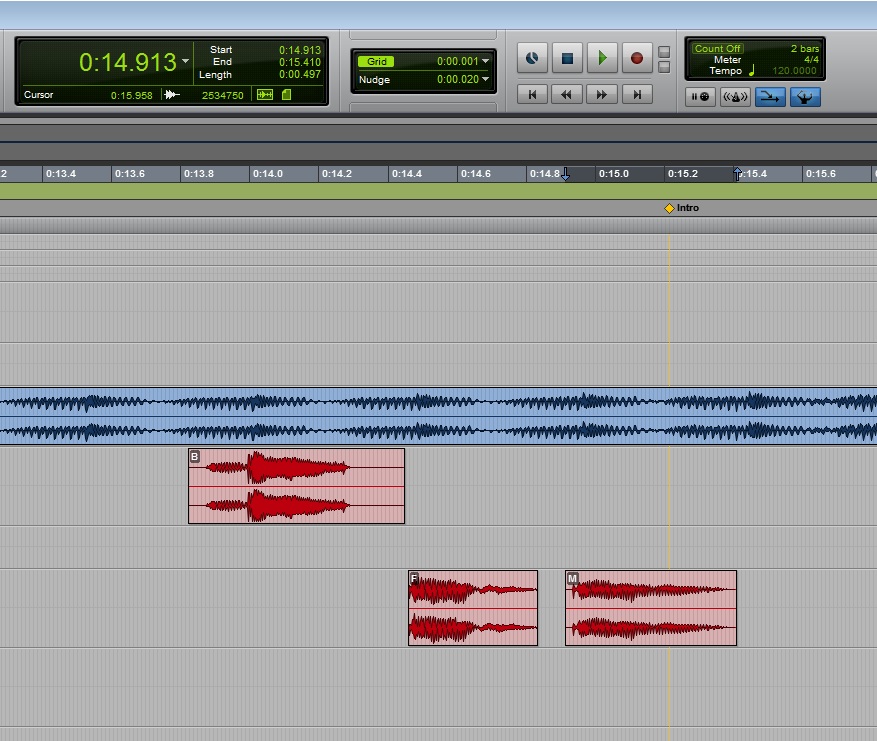Click the Tempo value 120.0000
Viewport: 877px width, 741px height.
pos(794,70)
